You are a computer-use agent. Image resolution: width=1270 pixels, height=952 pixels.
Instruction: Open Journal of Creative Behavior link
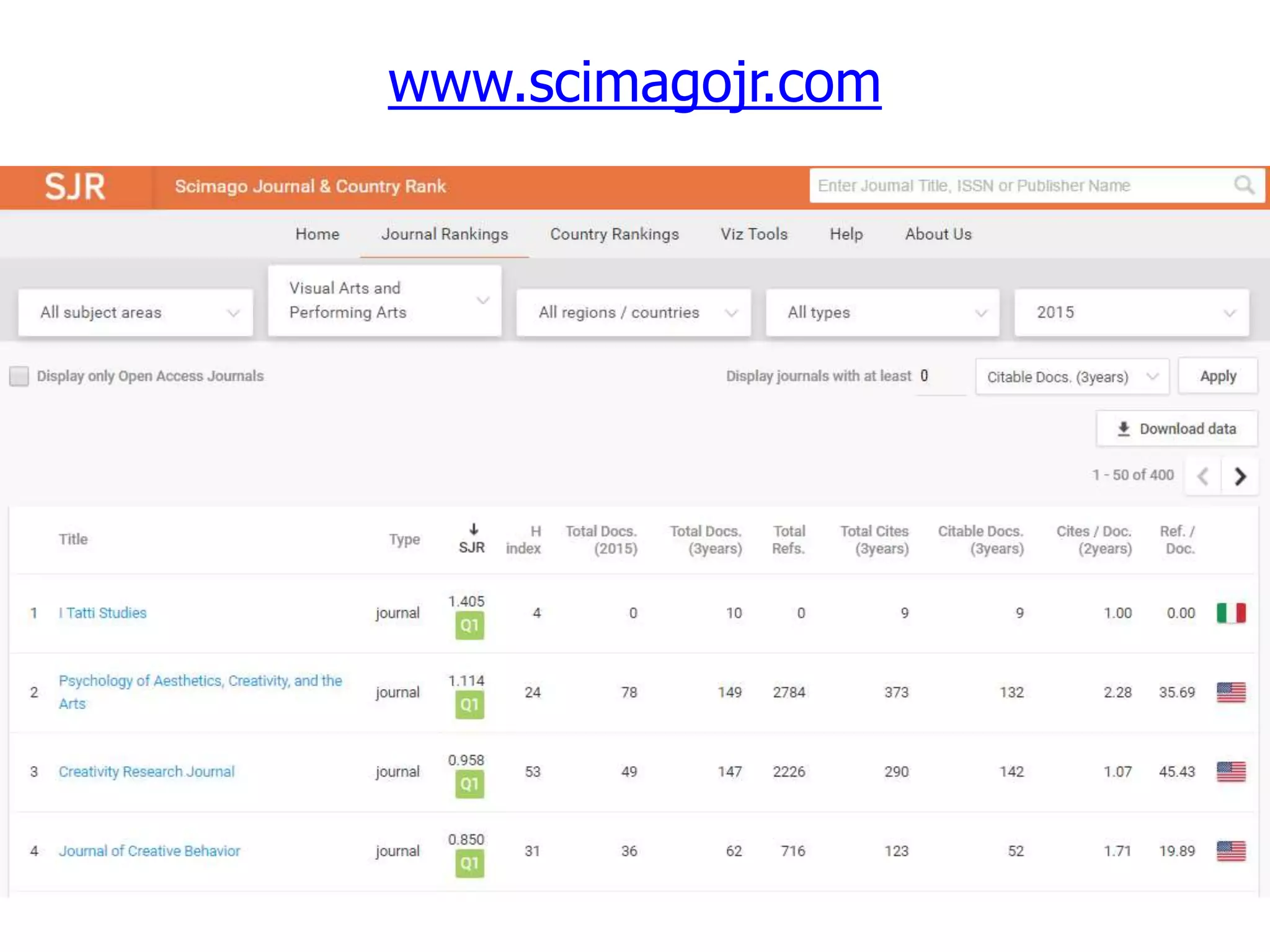(149, 851)
